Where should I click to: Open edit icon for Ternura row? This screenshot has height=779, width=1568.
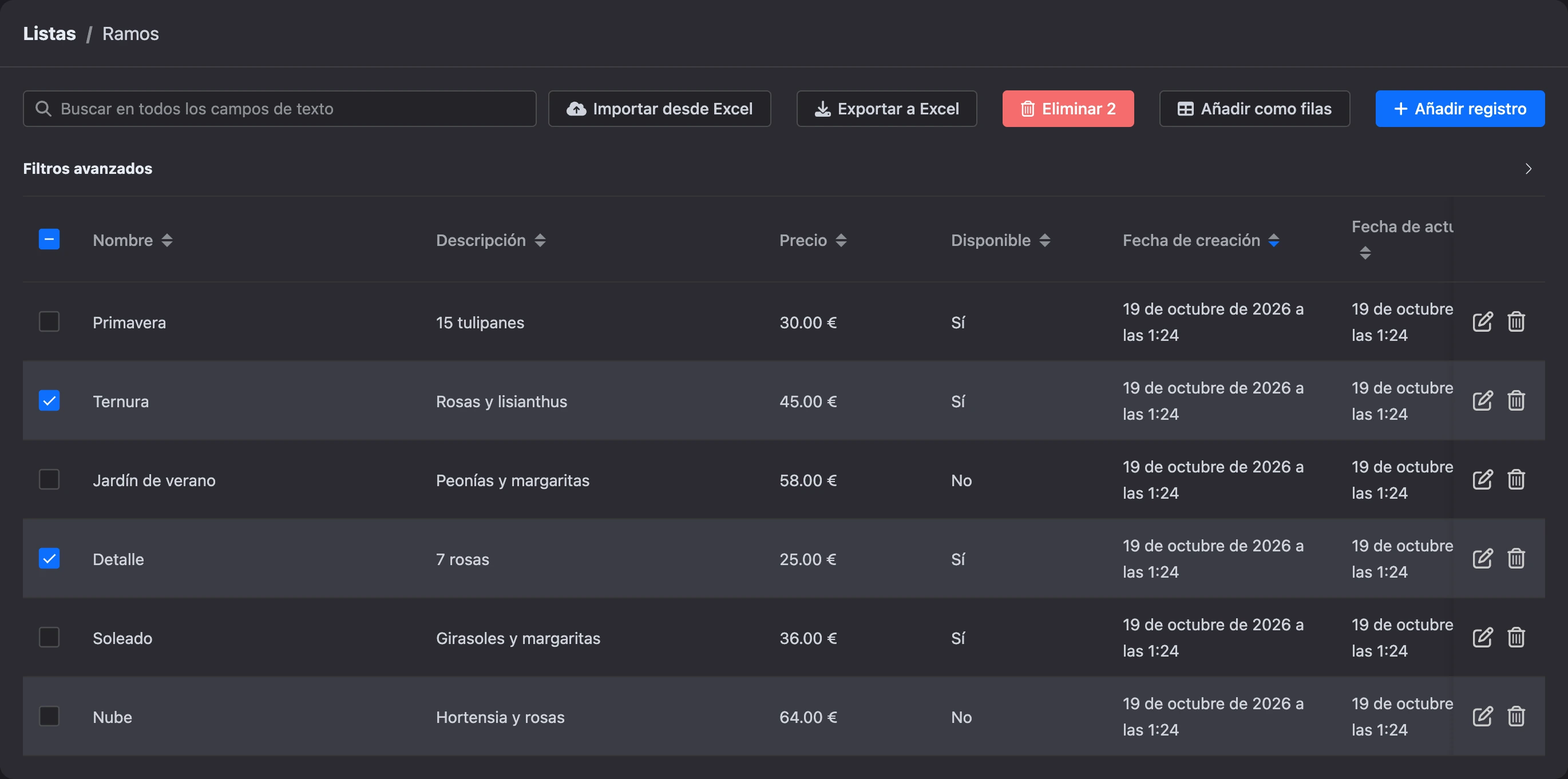pyautogui.click(x=1482, y=400)
